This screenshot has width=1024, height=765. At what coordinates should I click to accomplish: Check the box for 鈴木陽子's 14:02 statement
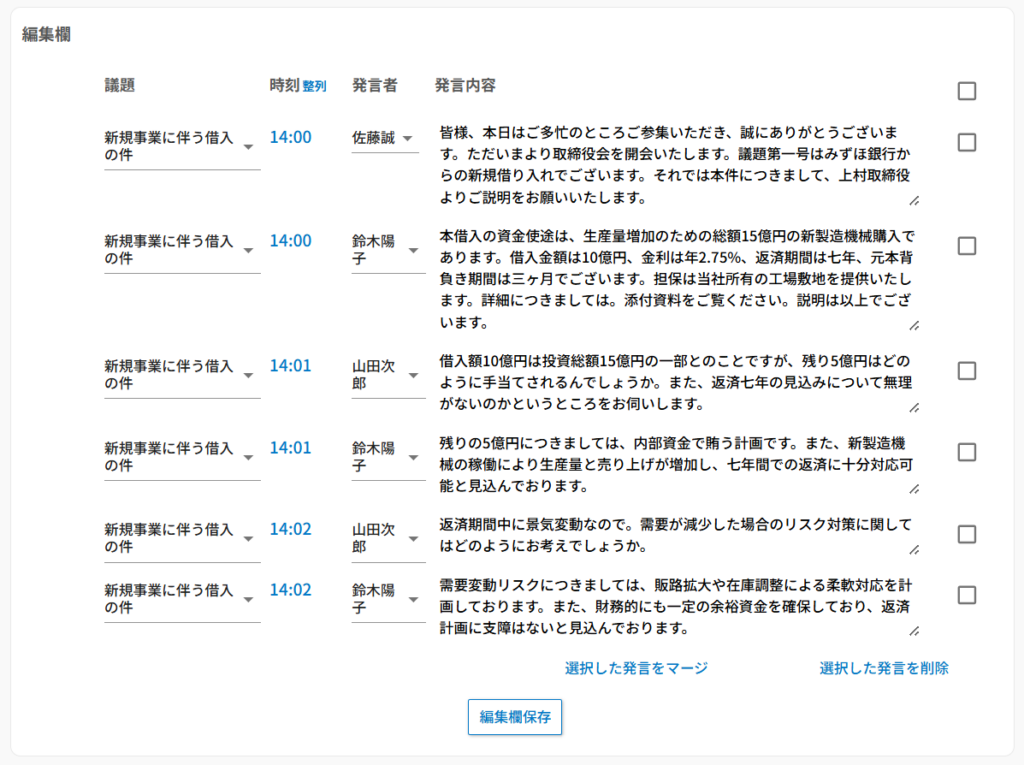pos(966,595)
